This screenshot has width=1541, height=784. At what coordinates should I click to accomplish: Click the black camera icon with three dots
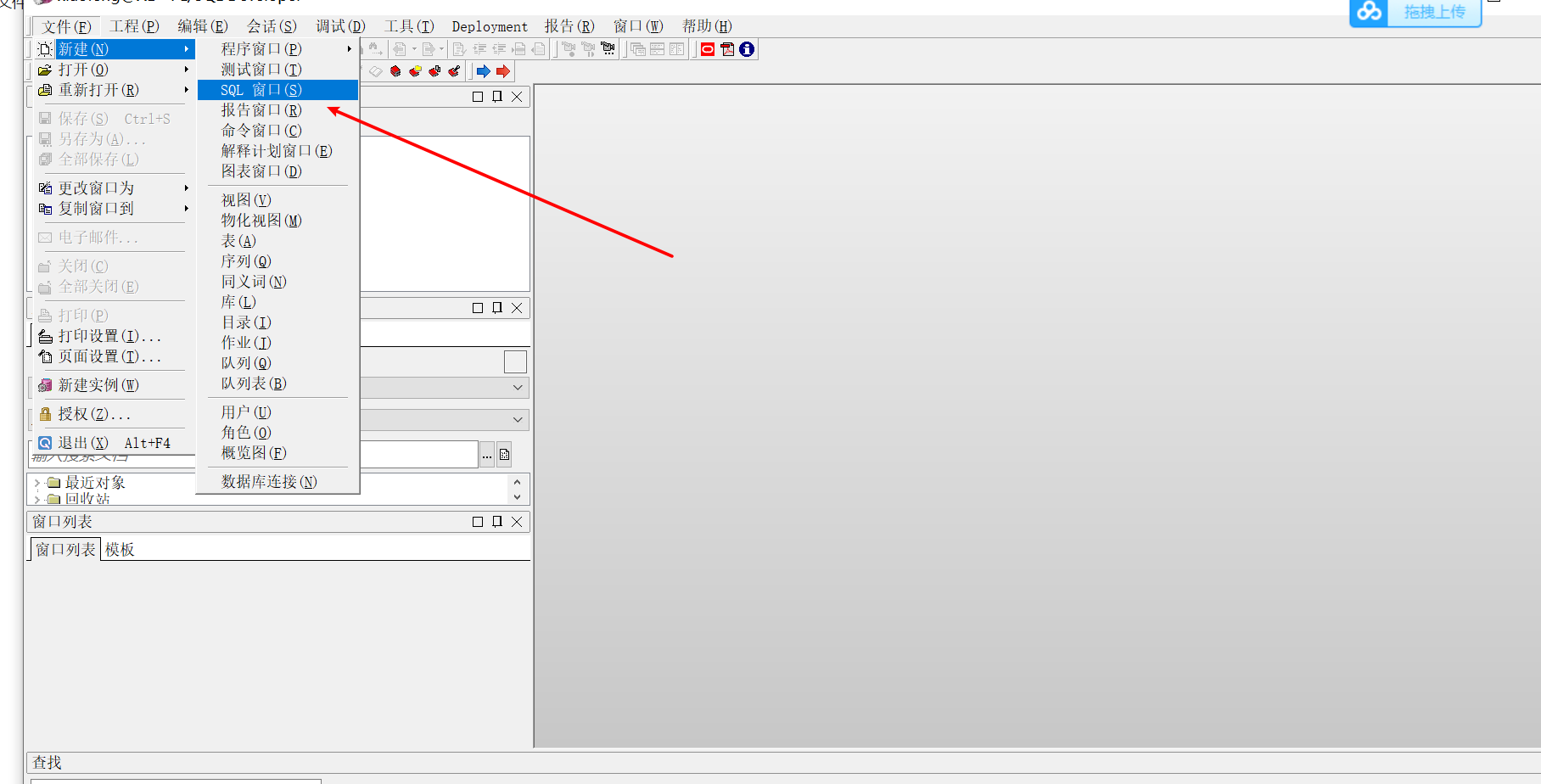(608, 49)
